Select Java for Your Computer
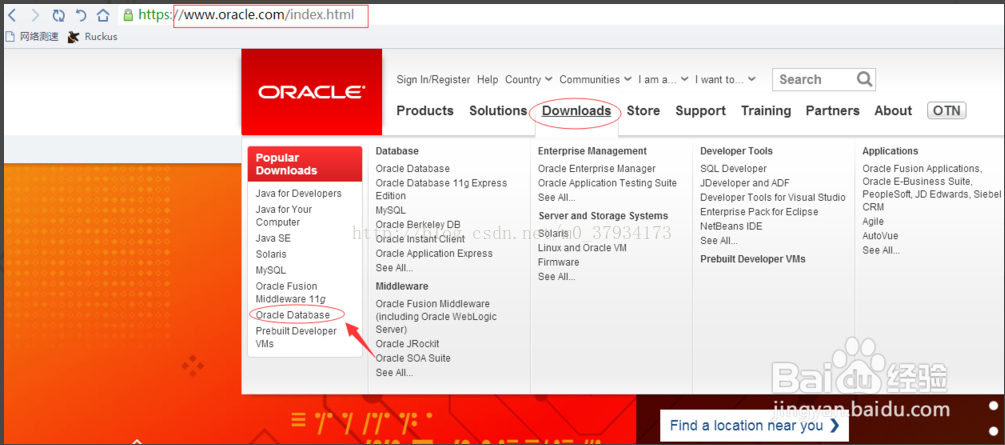 [x=284, y=215]
